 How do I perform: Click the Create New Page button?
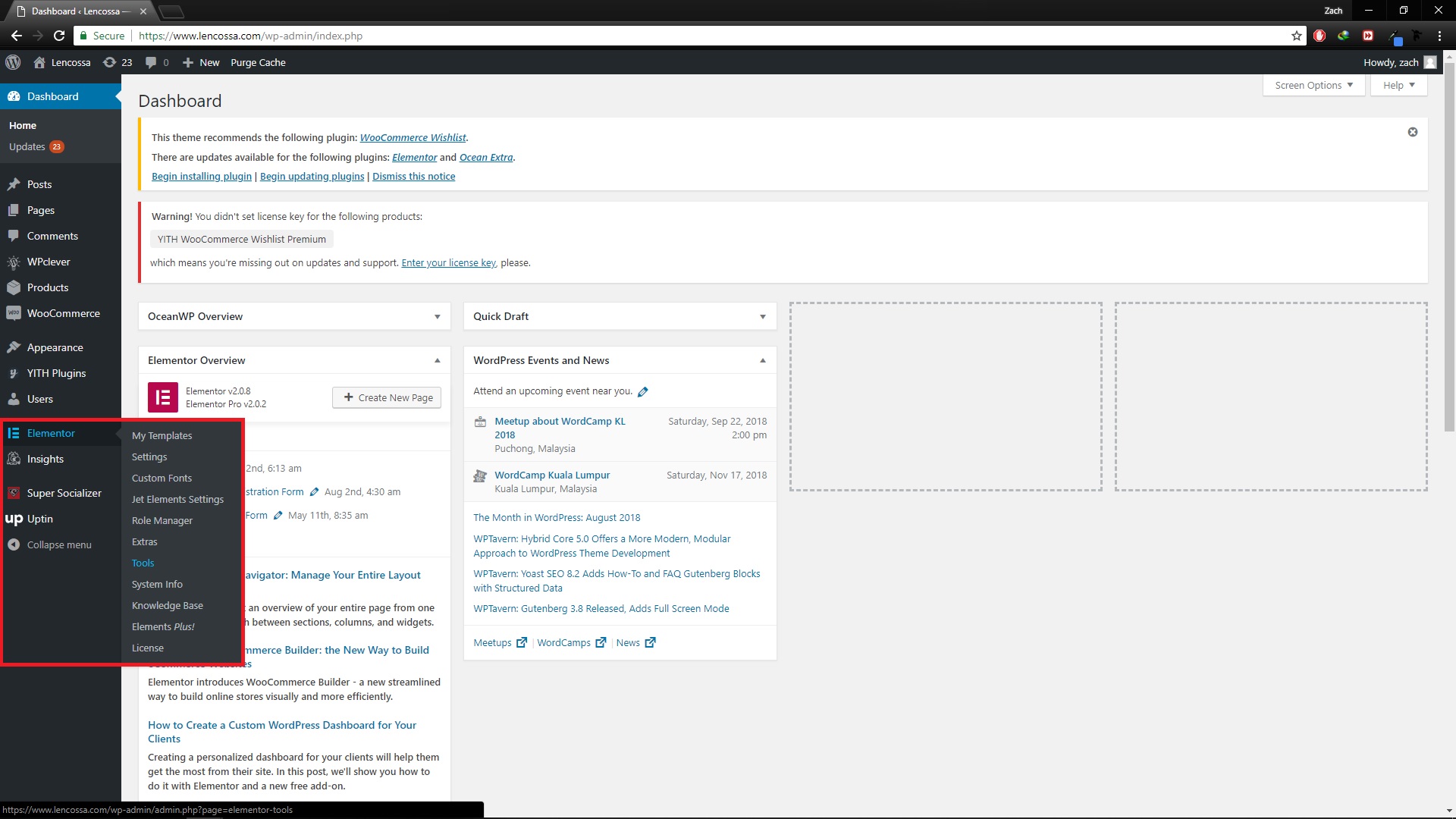(x=387, y=397)
